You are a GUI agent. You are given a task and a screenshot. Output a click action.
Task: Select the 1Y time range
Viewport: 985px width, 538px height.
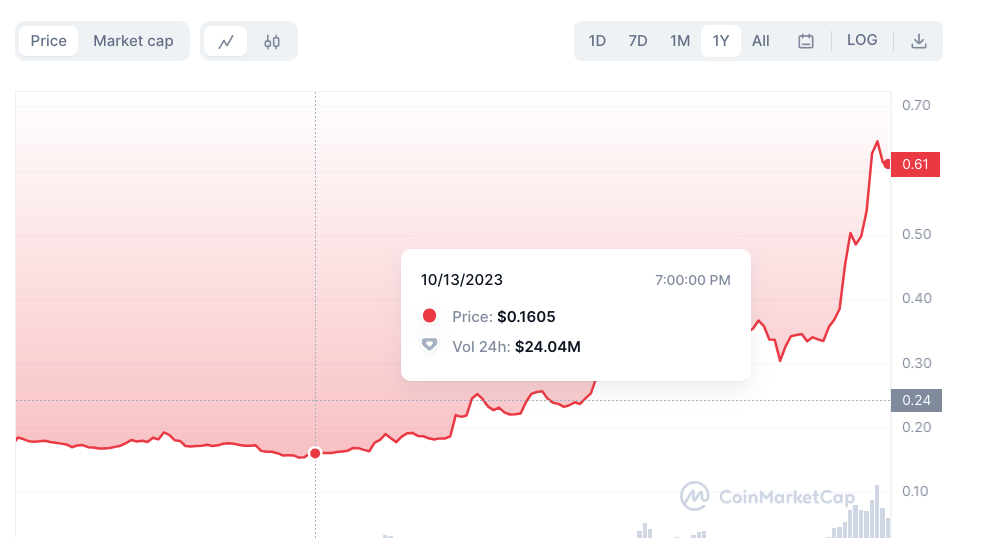721,41
